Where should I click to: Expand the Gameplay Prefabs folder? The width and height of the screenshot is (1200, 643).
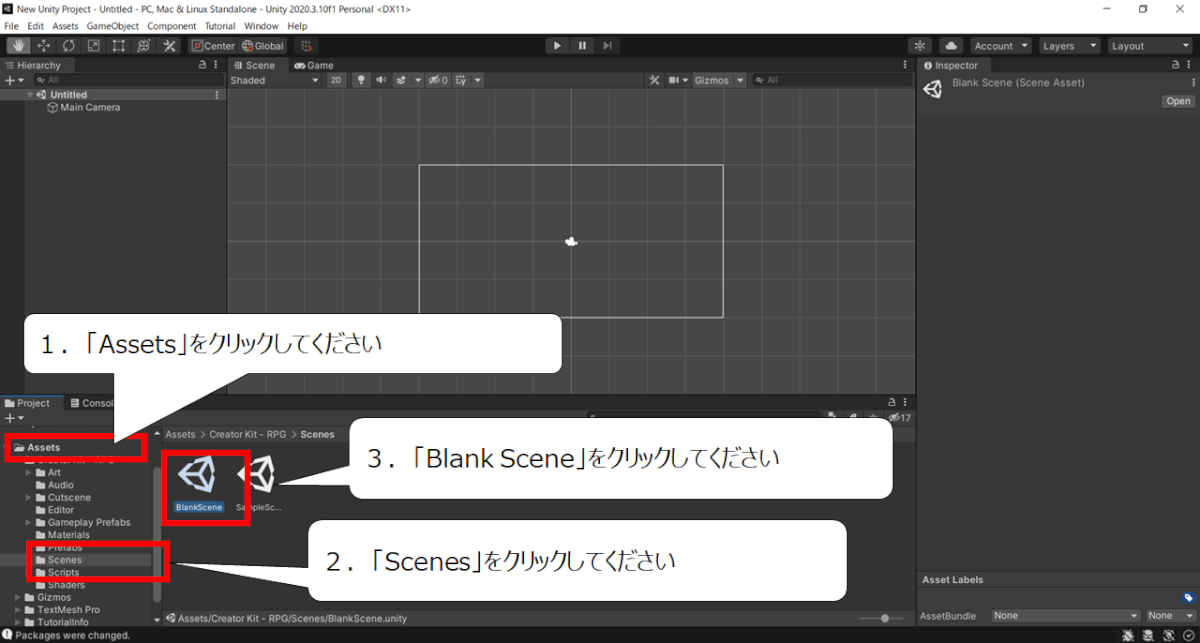(29, 522)
